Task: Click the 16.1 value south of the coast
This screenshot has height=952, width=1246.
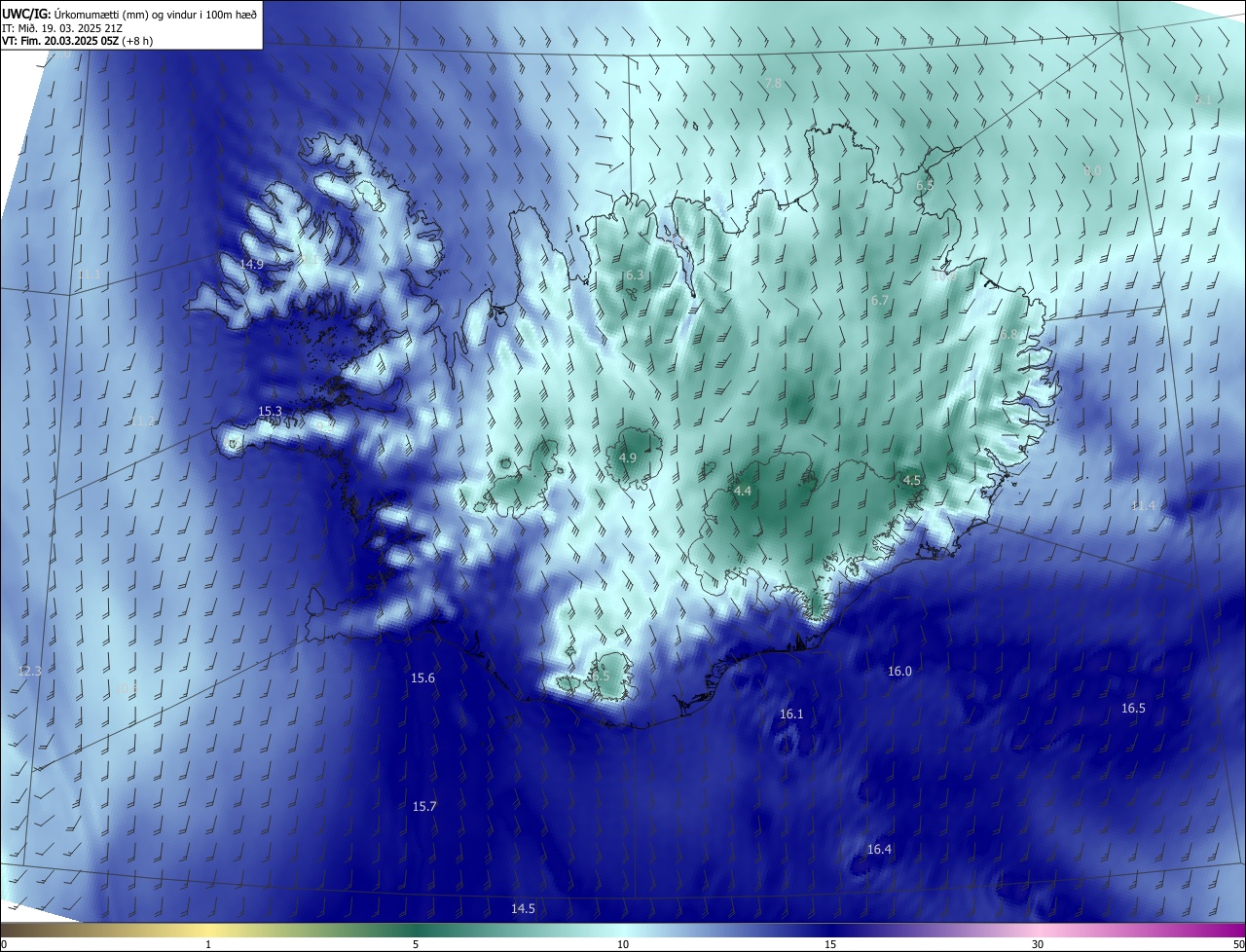Action: pyautogui.click(x=791, y=714)
